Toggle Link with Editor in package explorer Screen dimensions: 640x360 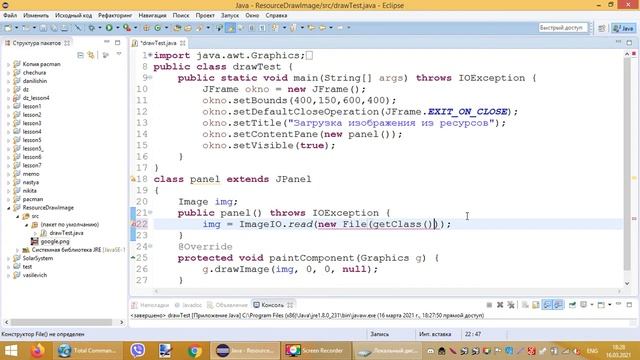pyautogui.click(x=91, y=55)
